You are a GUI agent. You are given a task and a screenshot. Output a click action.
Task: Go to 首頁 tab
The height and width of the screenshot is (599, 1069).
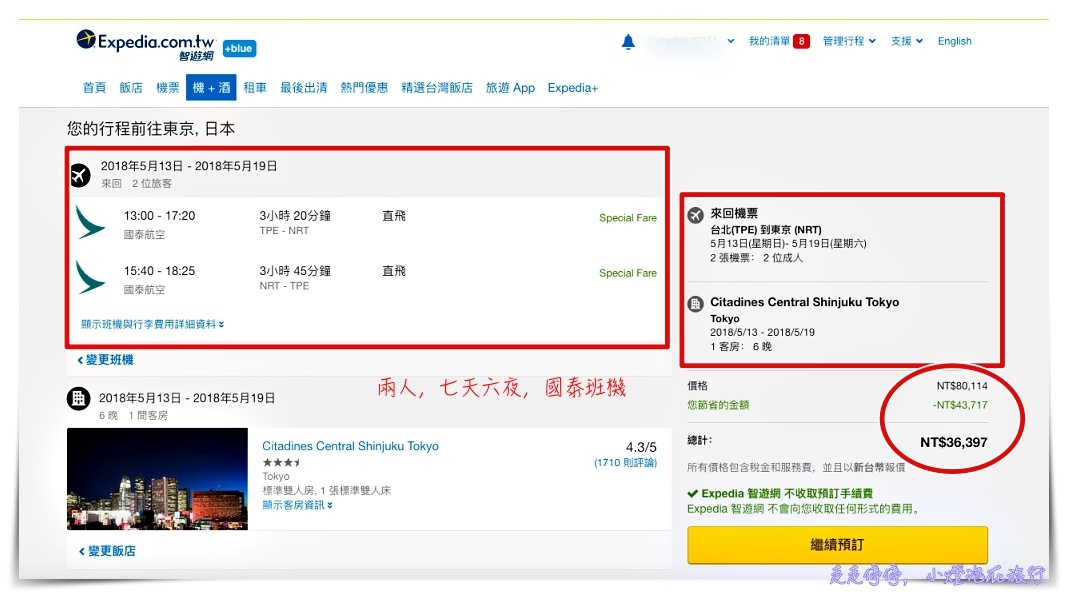click(x=94, y=88)
